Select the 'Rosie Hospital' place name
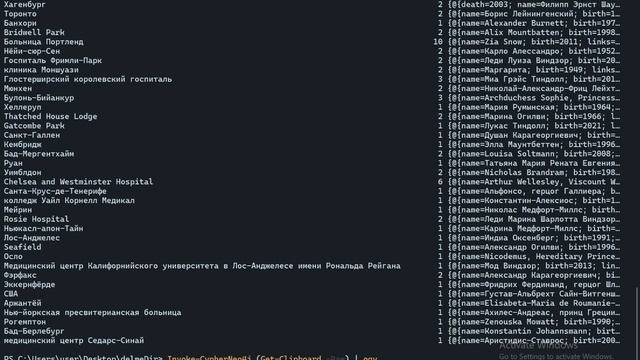This screenshot has width=640, height=360. (x=36, y=219)
